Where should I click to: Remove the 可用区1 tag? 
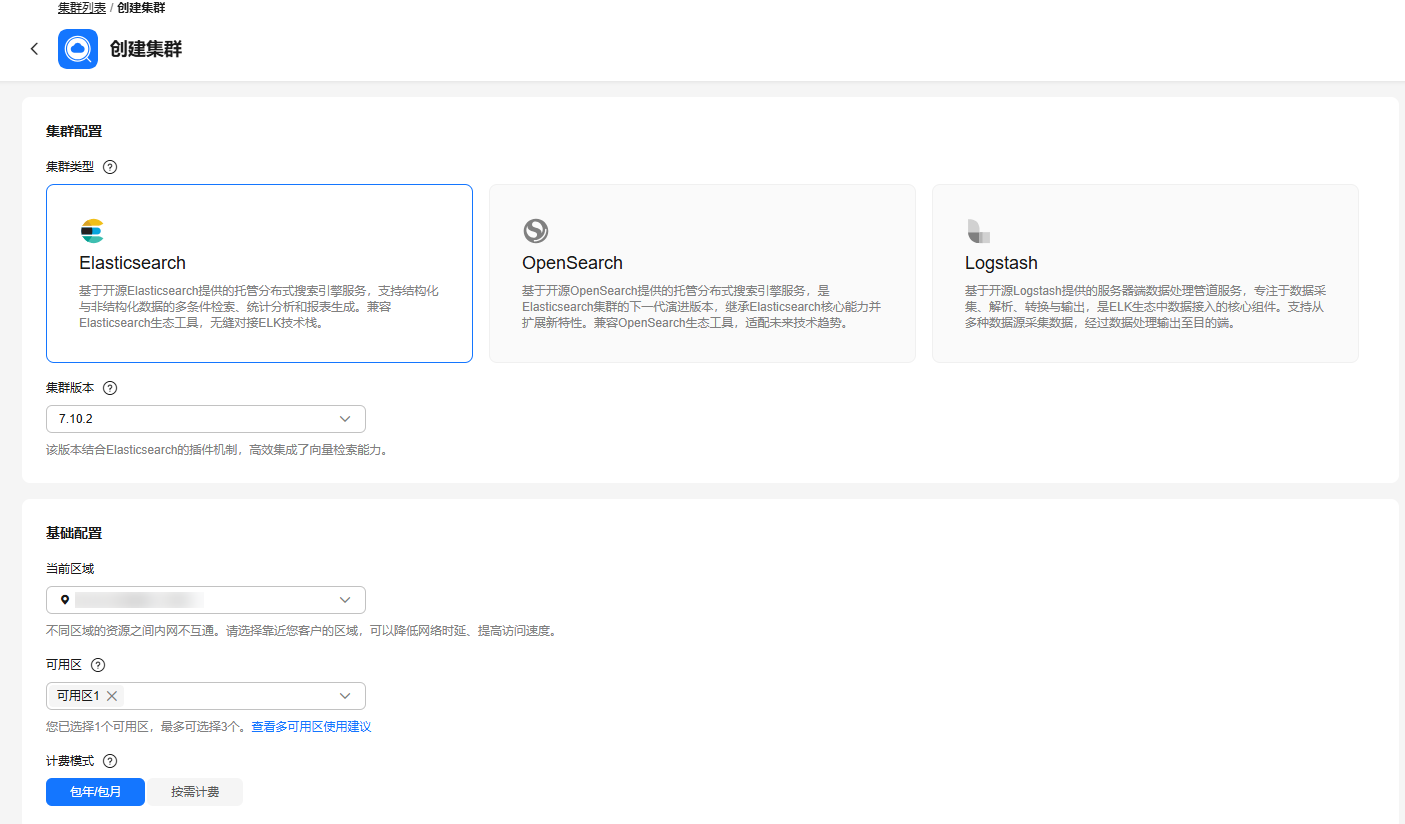click(112, 696)
